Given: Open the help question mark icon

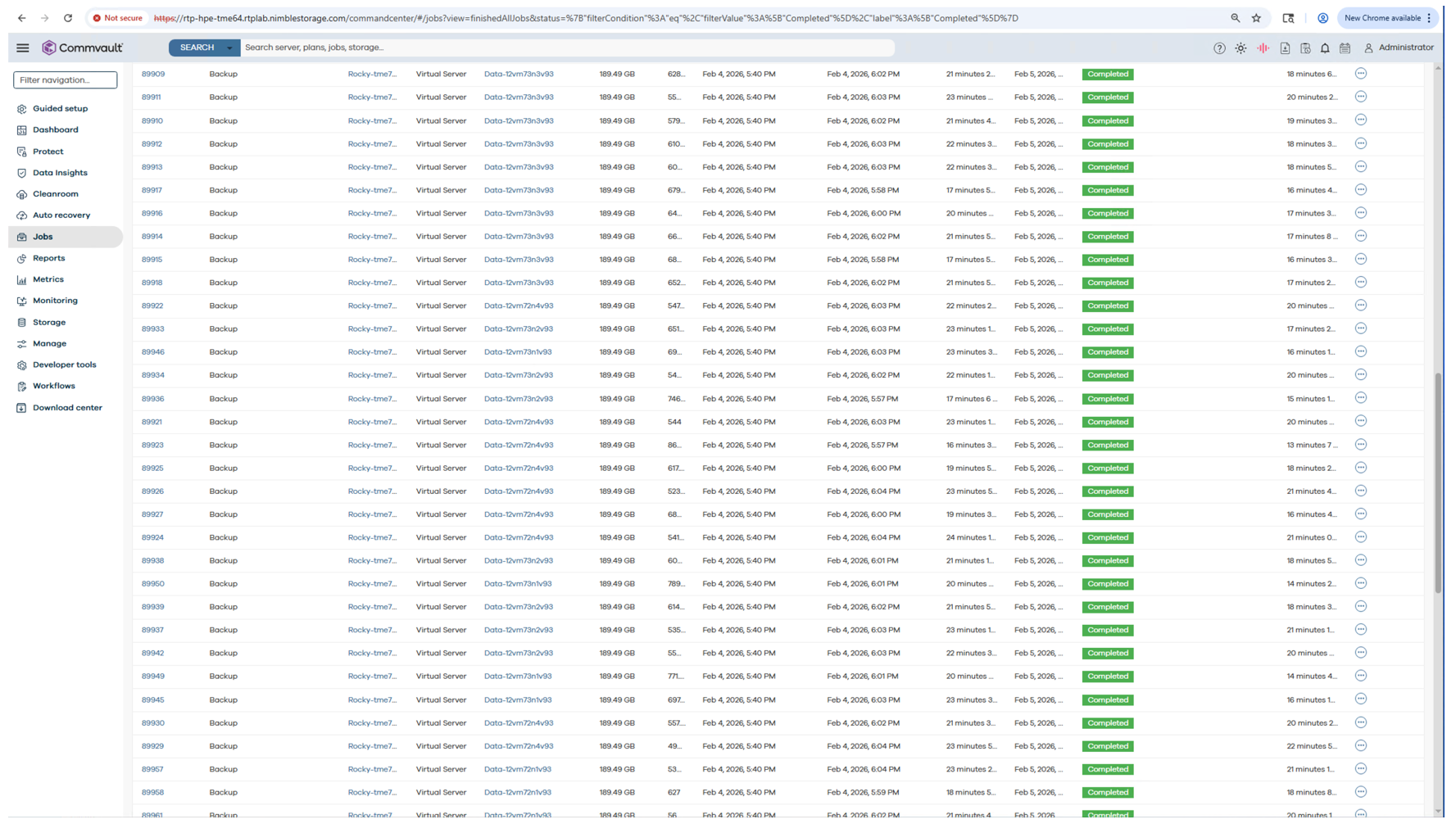Looking at the screenshot, I should (1219, 48).
